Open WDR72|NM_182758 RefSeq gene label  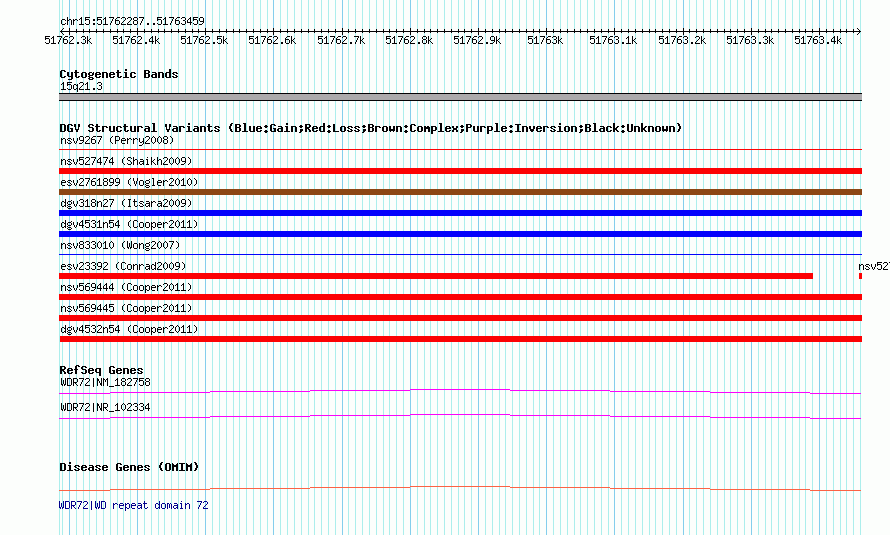[106, 382]
